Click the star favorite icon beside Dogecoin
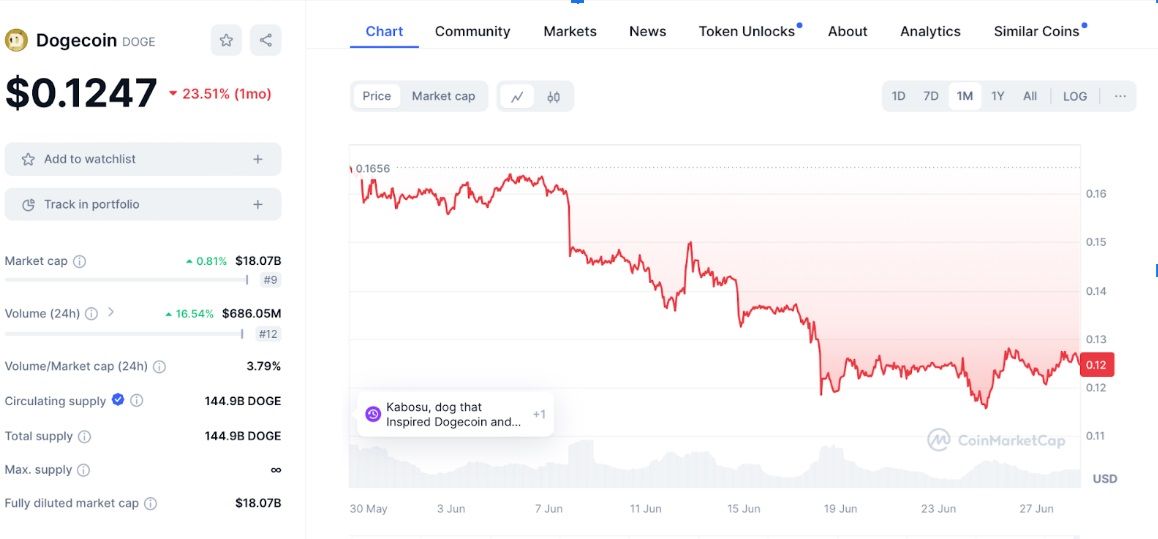This screenshot has width=1158, height=539. [x=226, y=40]
